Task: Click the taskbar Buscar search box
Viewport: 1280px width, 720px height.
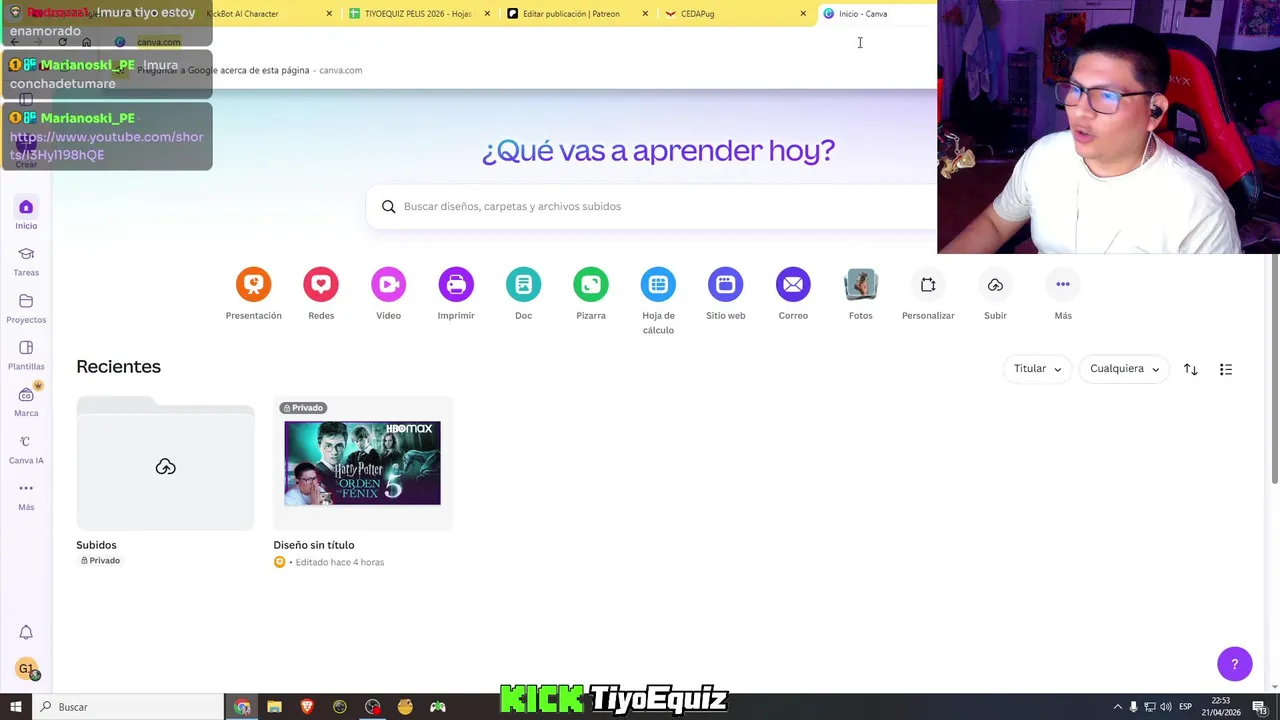Action: (128, 707)
